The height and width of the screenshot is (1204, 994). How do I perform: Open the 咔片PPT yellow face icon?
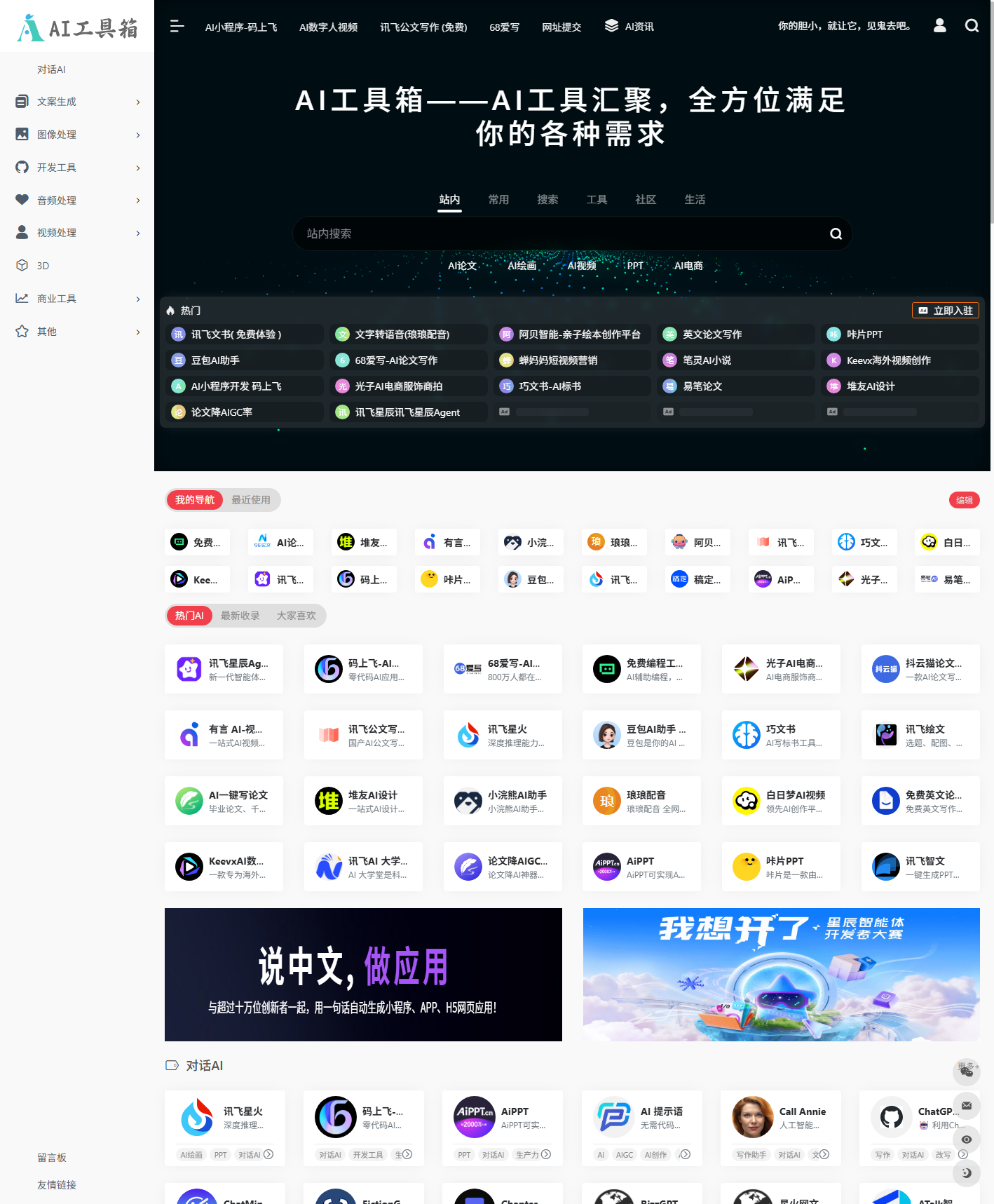click(747, 867)
